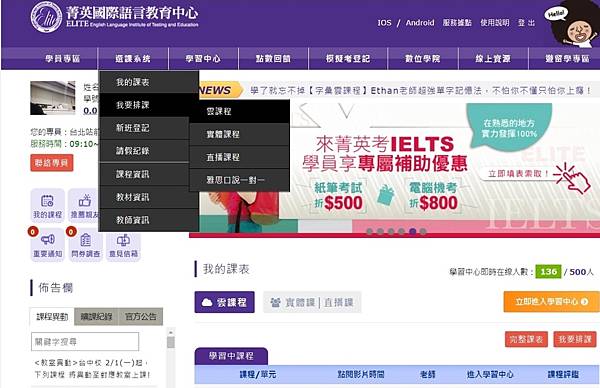Select 我的課表 in the dropdown menu
600x388 pixels.
point(149,82)
